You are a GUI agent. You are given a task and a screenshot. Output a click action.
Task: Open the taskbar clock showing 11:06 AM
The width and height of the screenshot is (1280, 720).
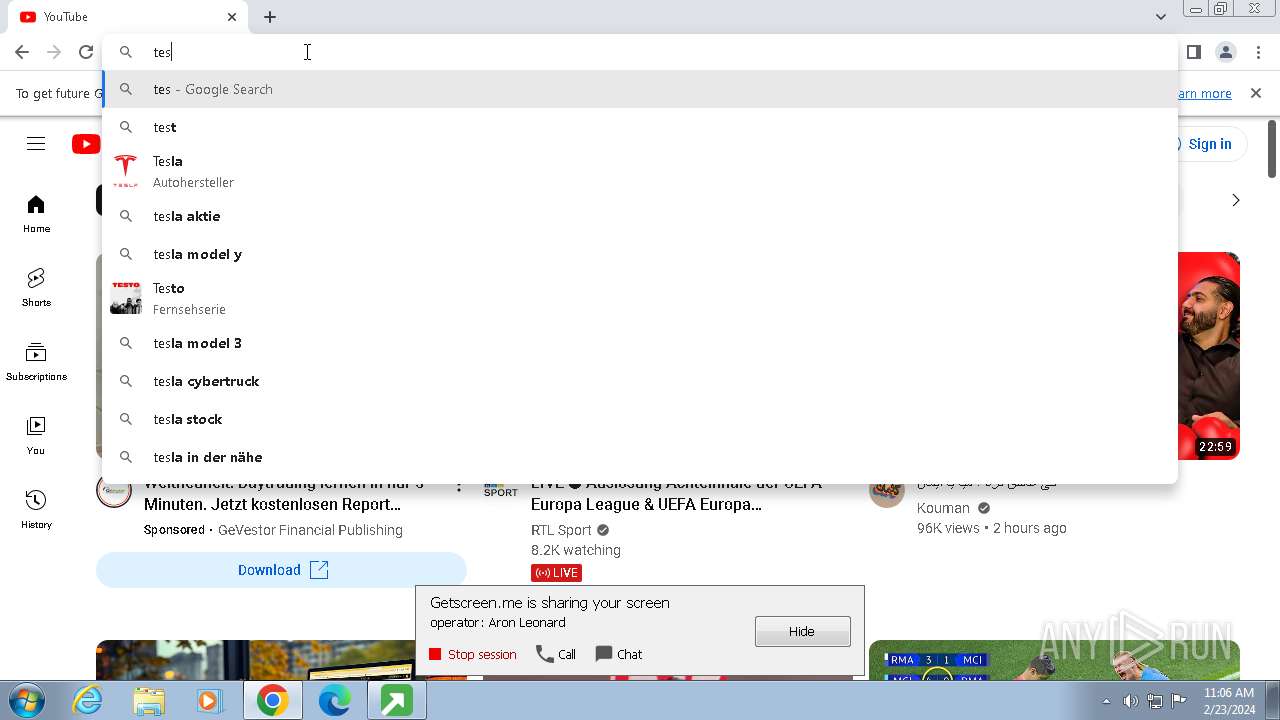click(1229, 700)
